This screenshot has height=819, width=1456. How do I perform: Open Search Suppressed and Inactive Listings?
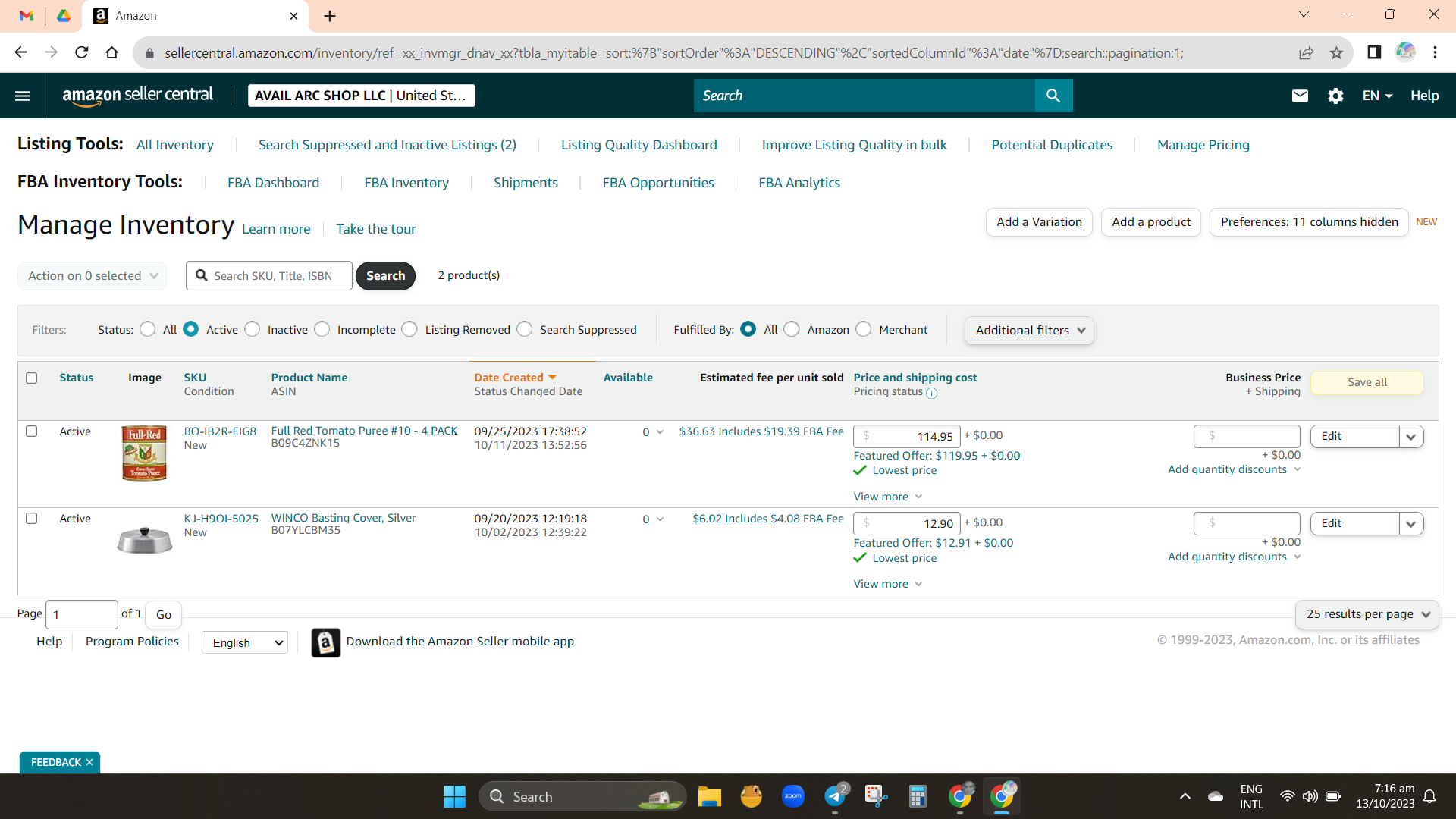coord(388,145)
